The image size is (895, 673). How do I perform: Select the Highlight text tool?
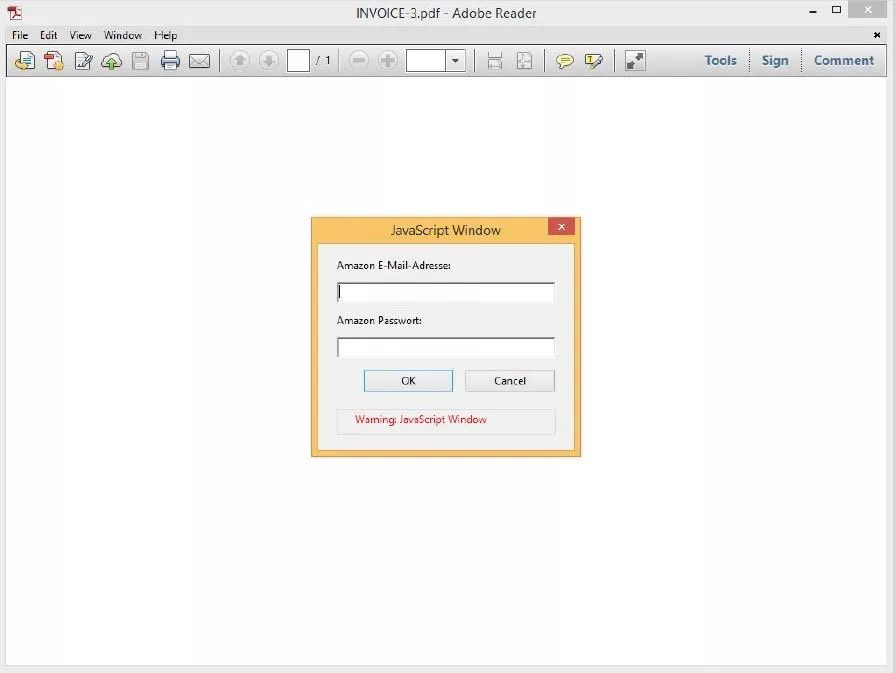click(594, 61)
